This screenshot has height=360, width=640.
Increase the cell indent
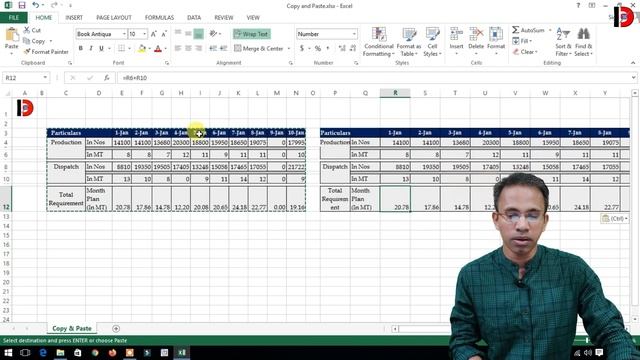coord(223,48)
